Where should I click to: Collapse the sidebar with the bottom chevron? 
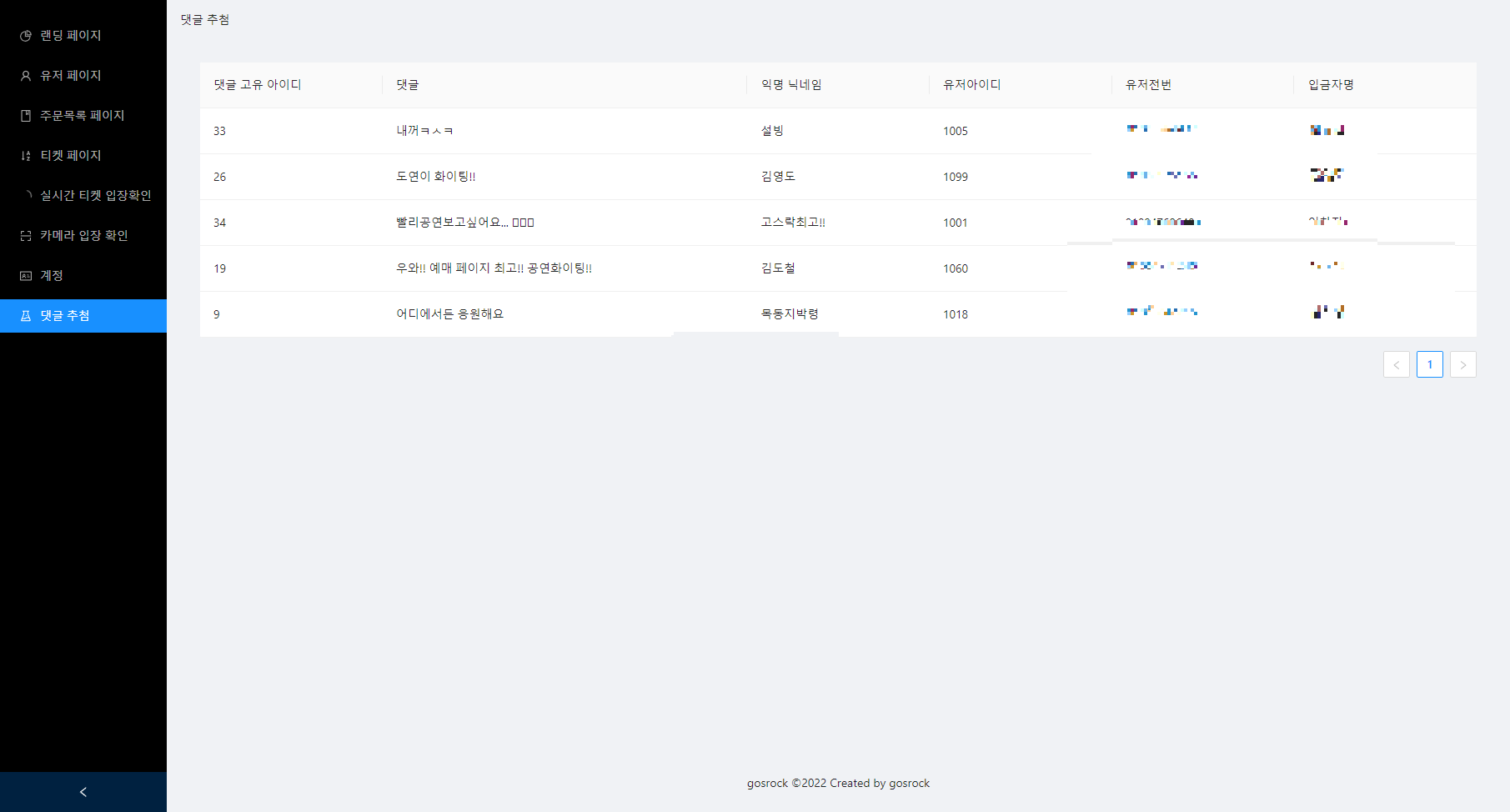point(83,792)
